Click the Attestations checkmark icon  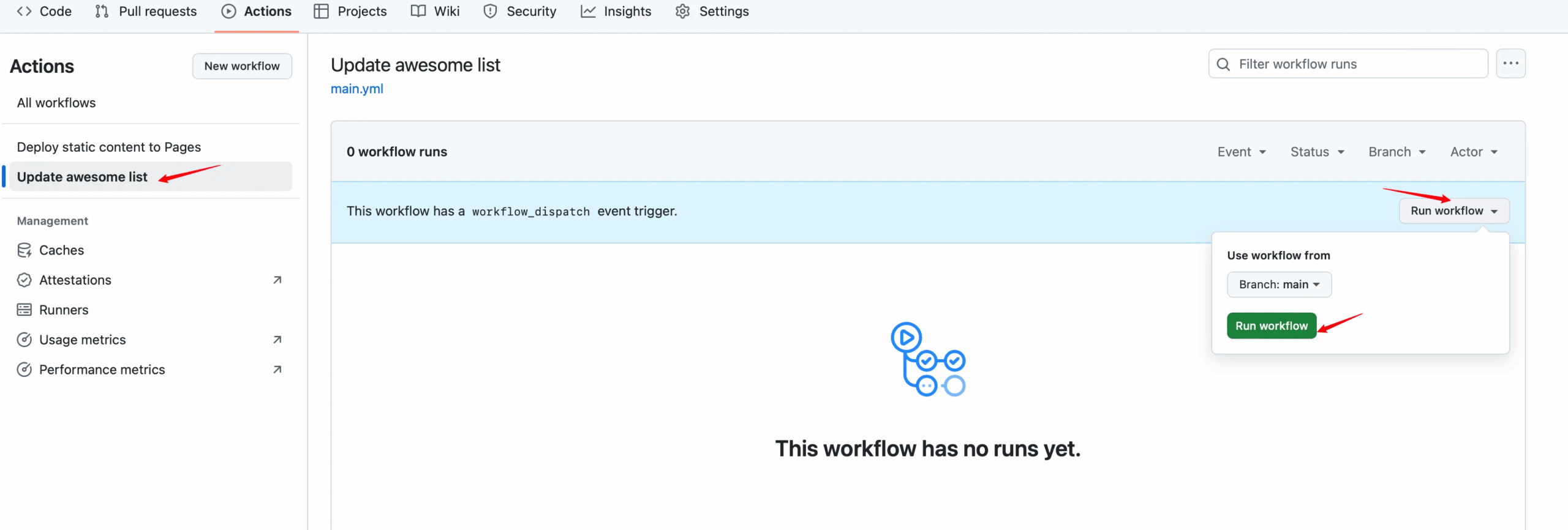click(24, 280)
